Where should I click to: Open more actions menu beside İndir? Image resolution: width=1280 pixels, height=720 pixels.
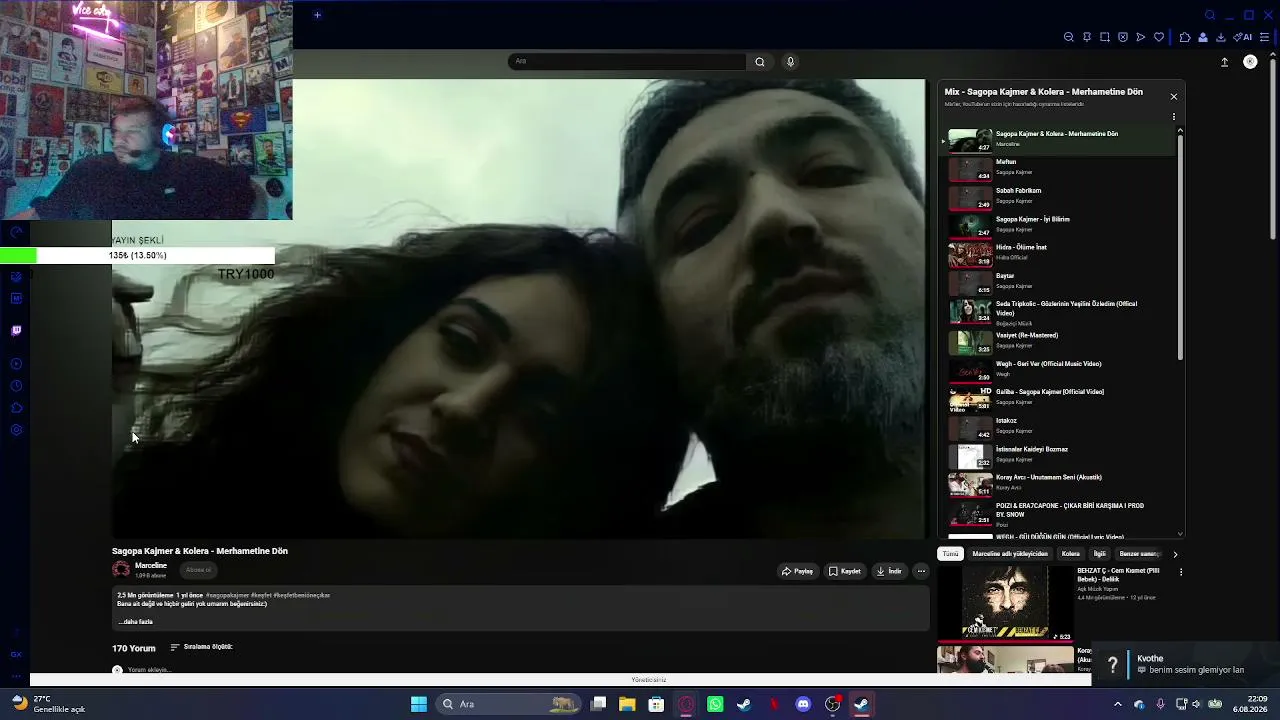click(921, 571)
